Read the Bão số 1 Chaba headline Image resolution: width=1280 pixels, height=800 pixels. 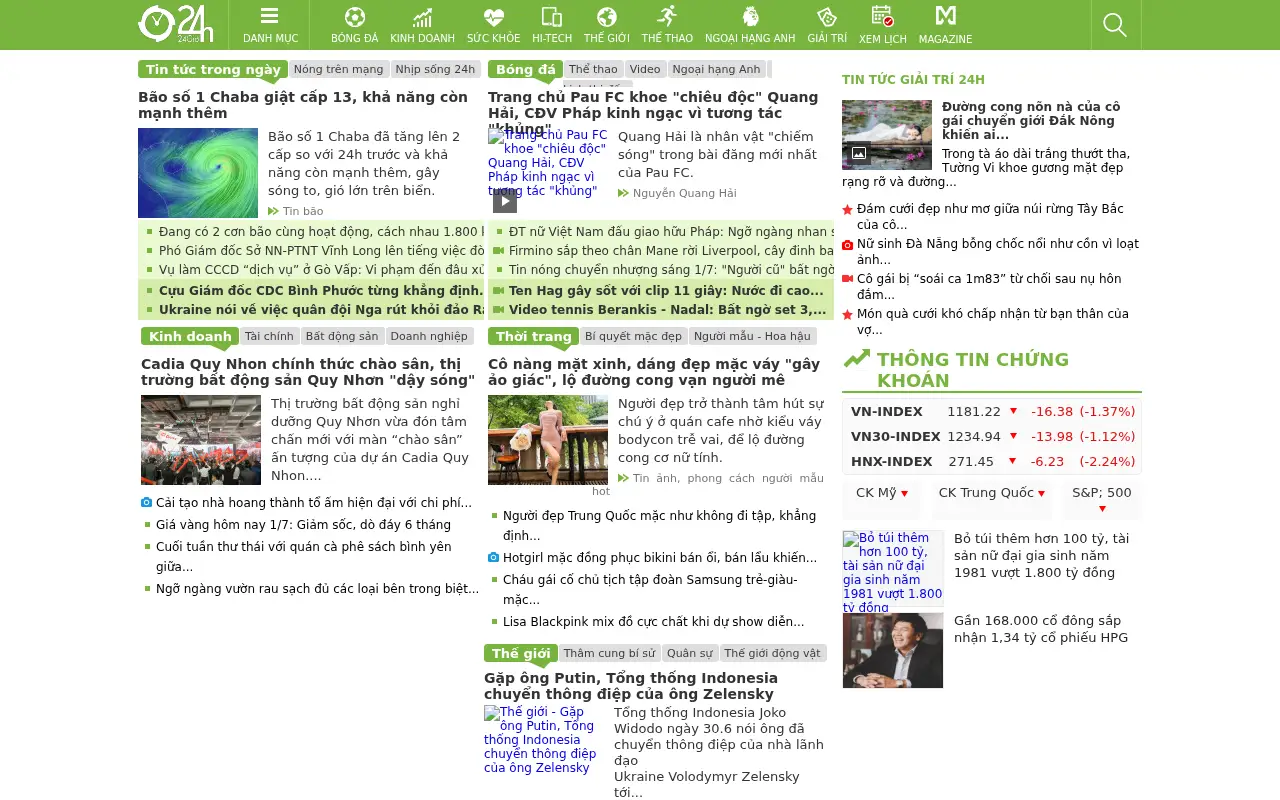tap(303, 105)
